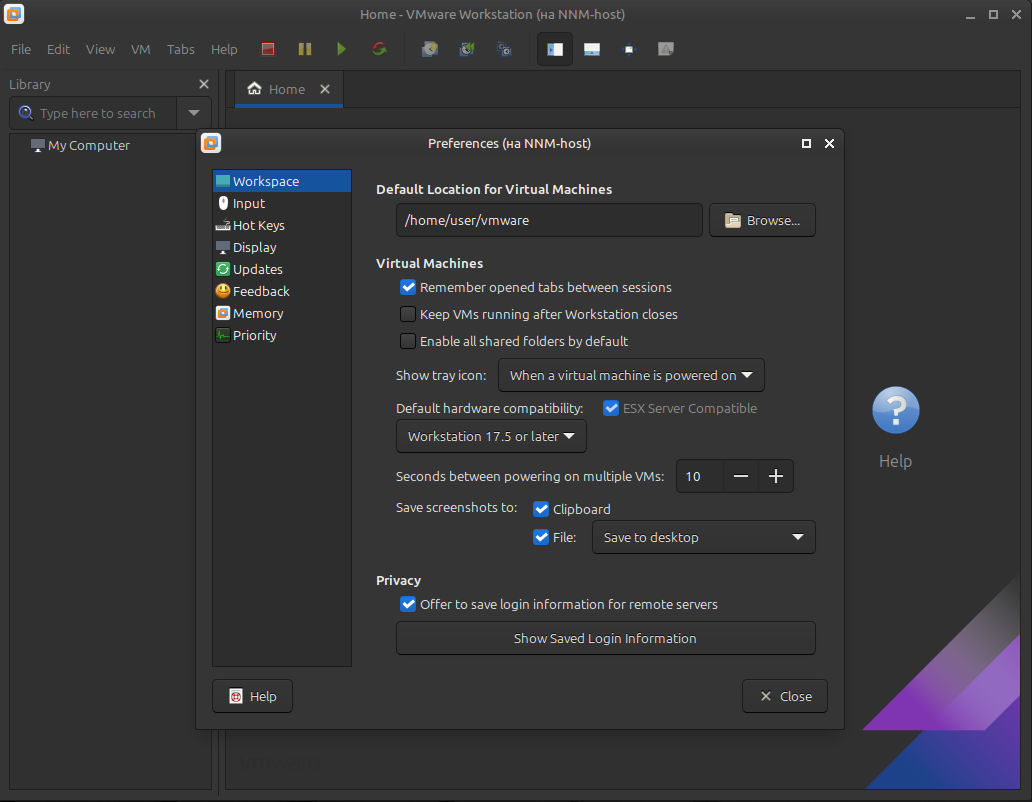Click the Browse... button
Viewport: 1032px width, 802px height.
762,221
